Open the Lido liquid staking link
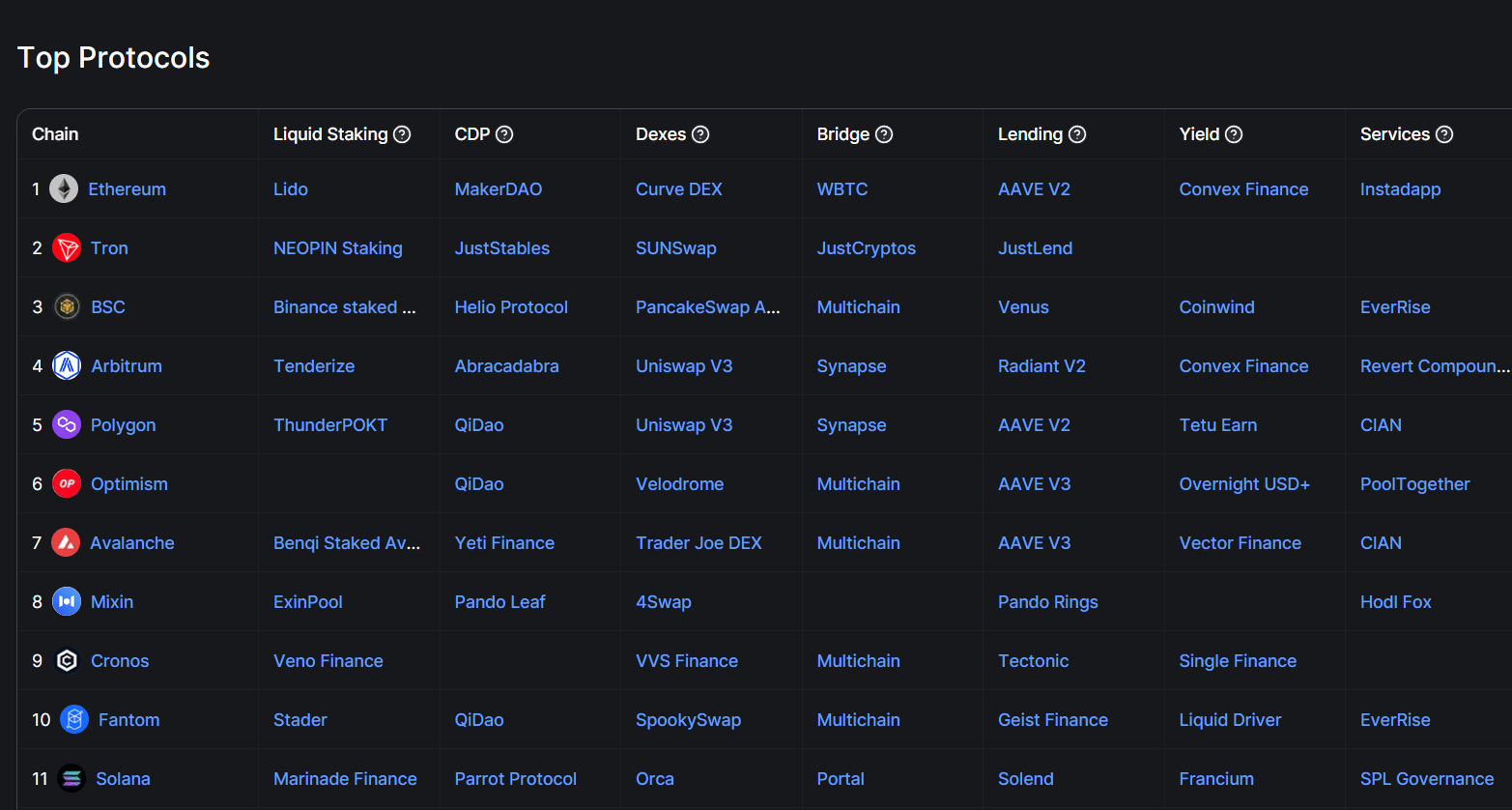This screenshot has width=1512, height=810. (291, 189)
